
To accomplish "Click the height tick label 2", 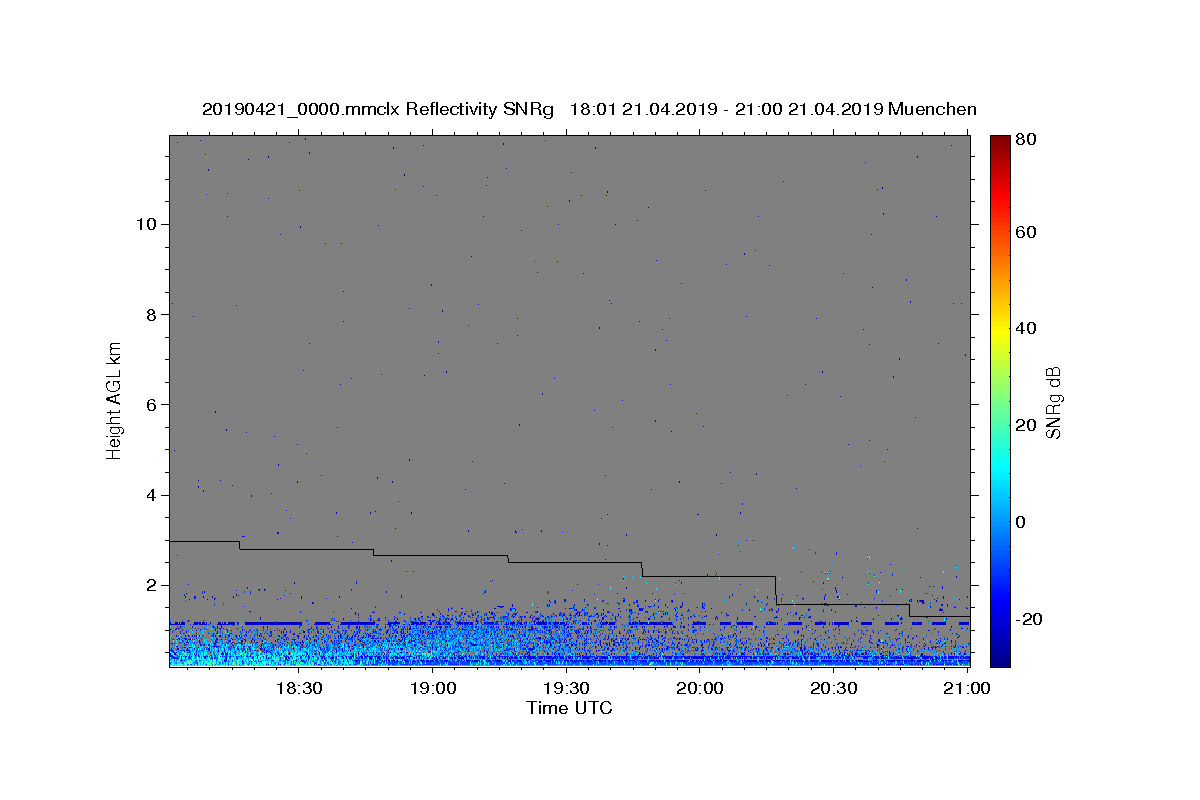I will pyautogui.click(x=149, y=585).
